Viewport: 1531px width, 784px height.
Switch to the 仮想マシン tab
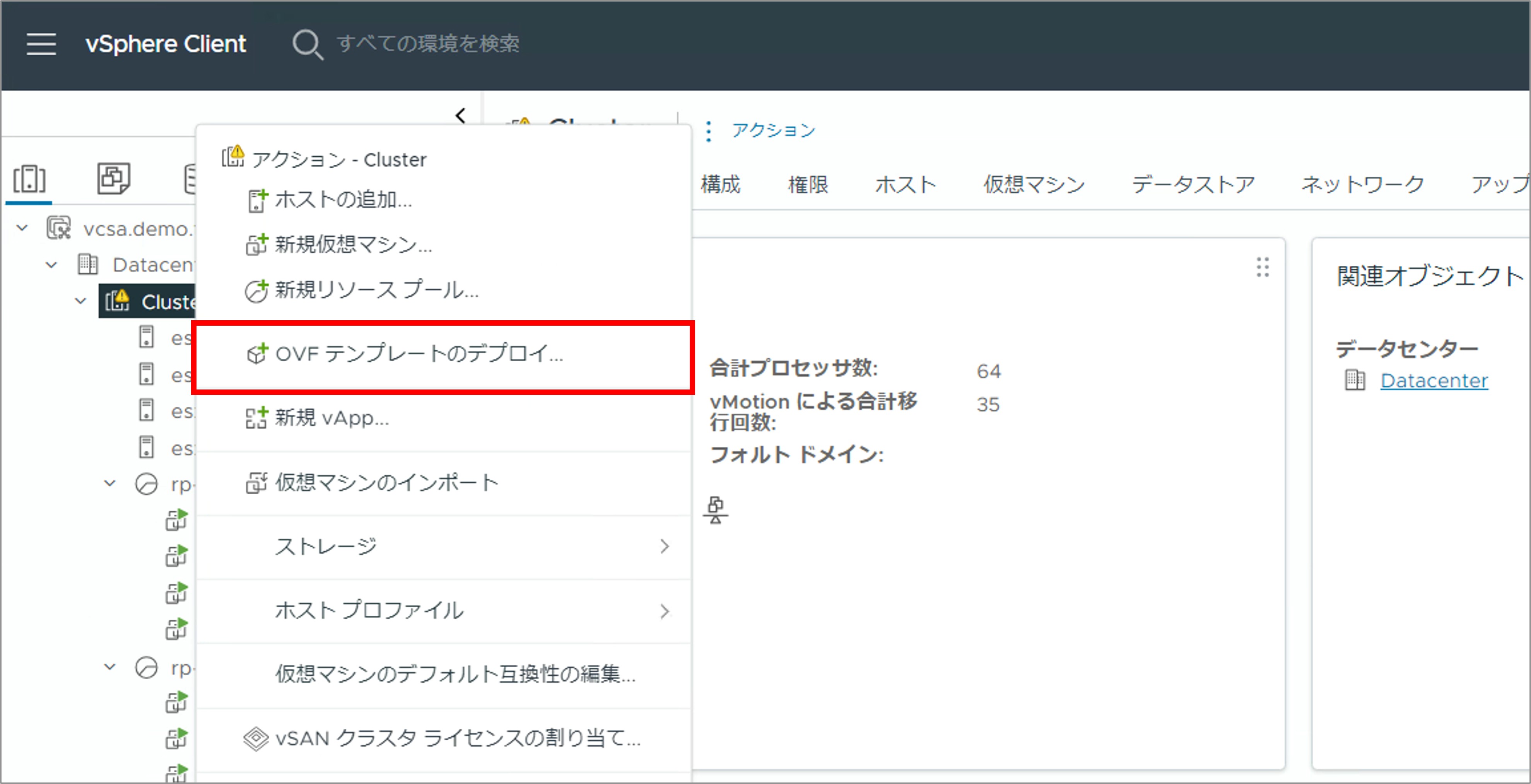(1034, 184)
